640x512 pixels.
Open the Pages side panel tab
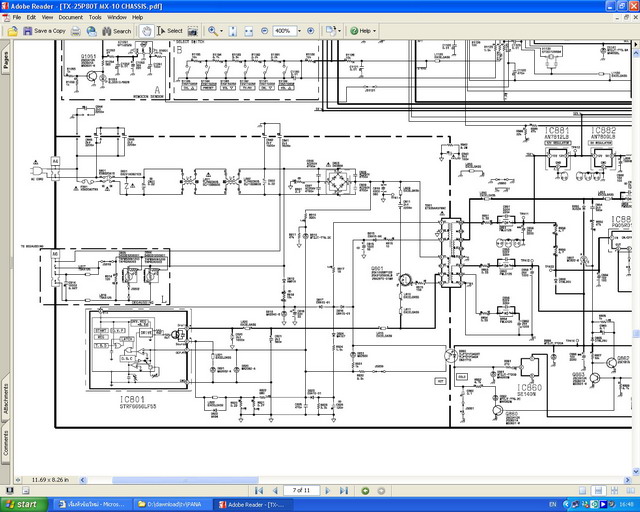pyautogui.click(x=6, y=60)
